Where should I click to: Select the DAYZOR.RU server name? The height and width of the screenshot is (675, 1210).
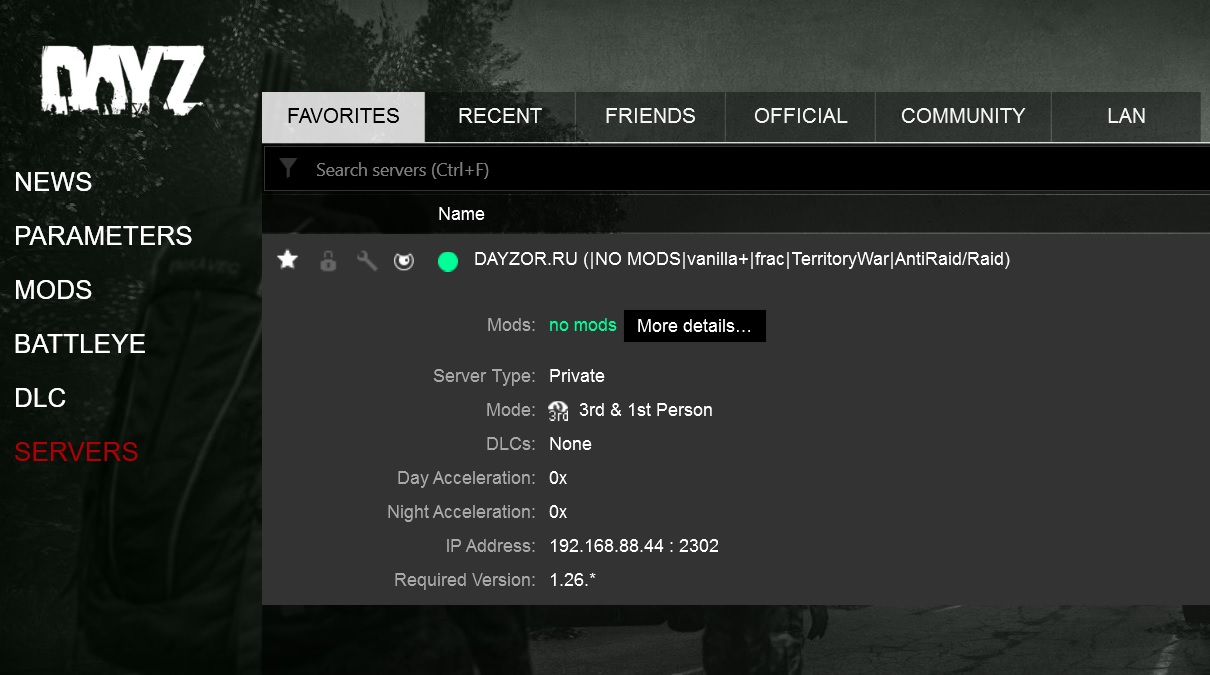tap(742, 260)
